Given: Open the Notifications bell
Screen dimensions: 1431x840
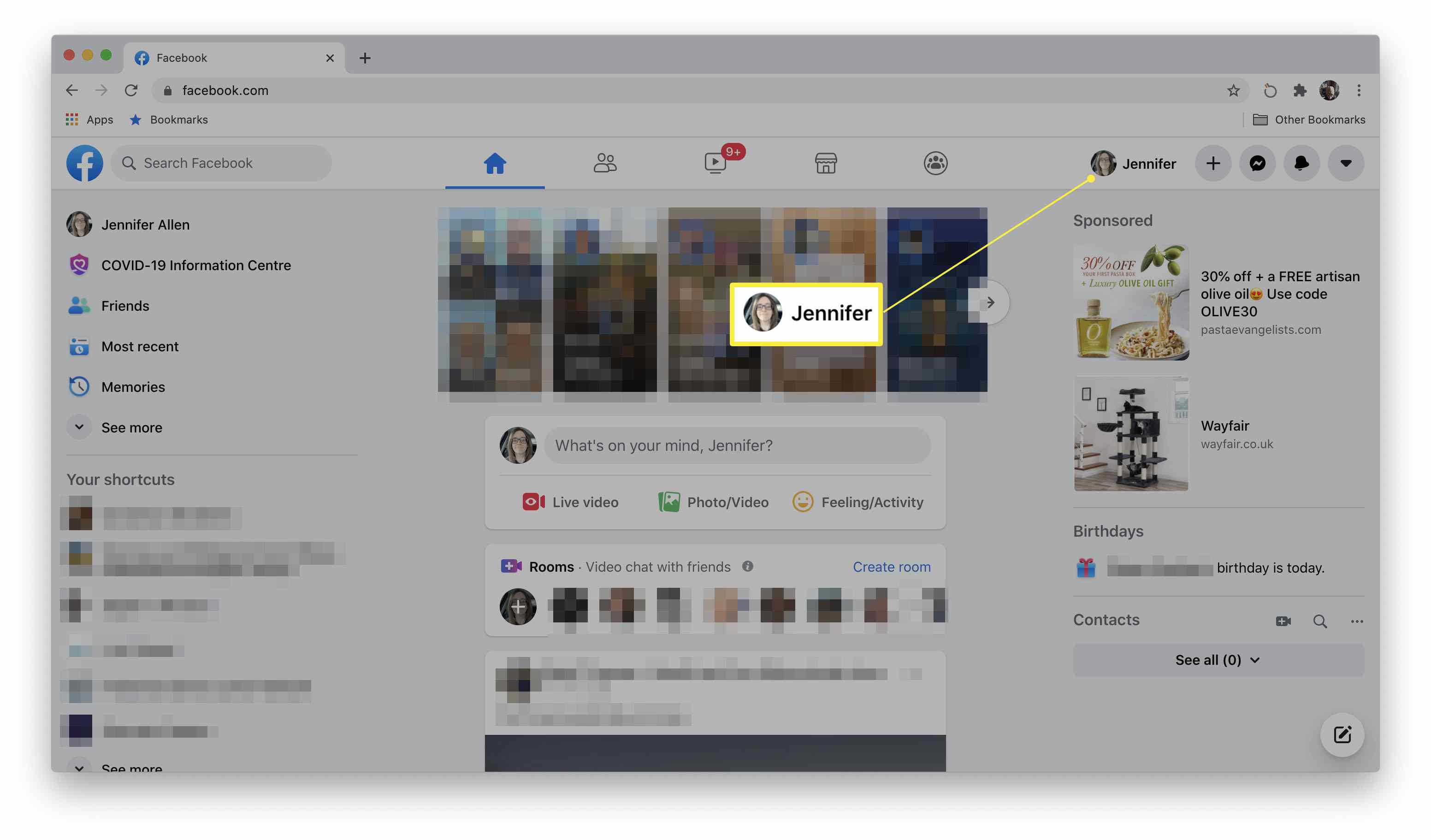Looking at the screenshot, I should [x=1301, y=164].
